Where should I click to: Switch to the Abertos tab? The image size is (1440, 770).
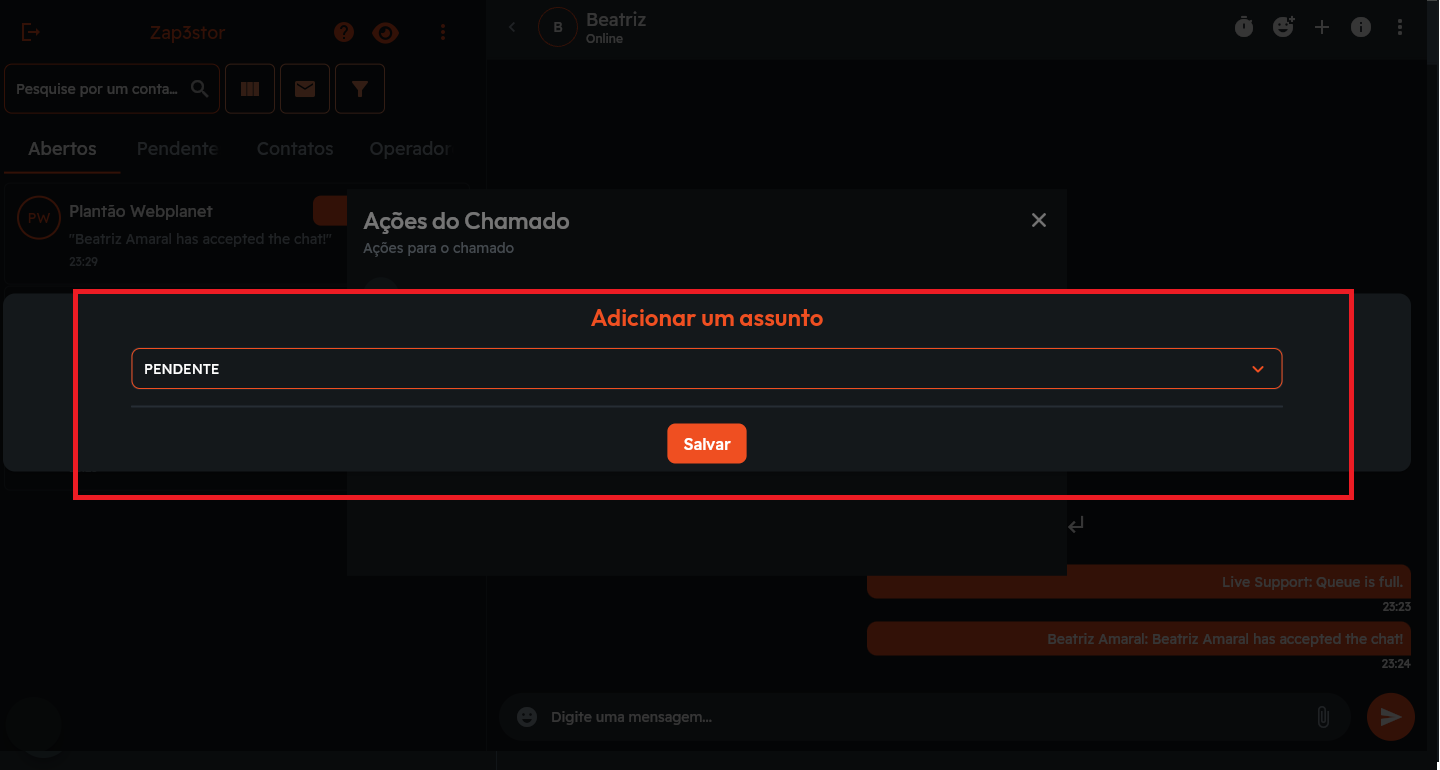pos(62,149)
